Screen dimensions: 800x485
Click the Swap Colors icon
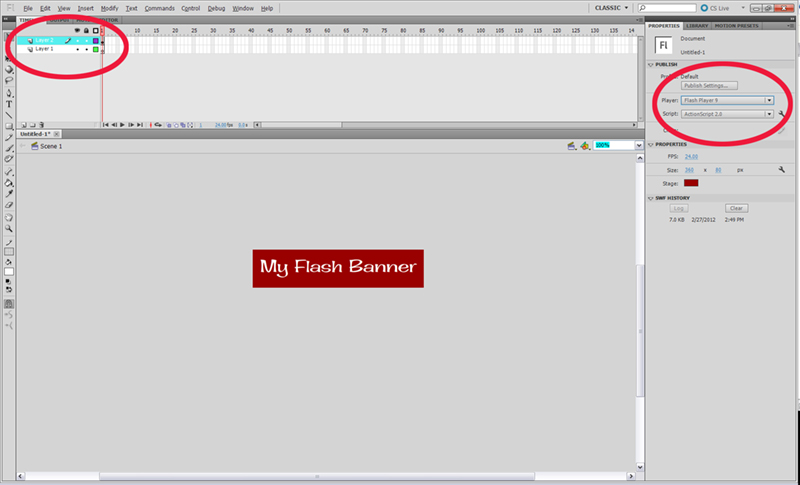9,290
